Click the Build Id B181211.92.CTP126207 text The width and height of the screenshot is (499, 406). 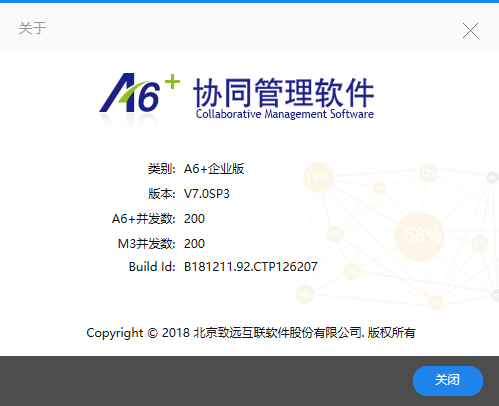tap(251, 267)
